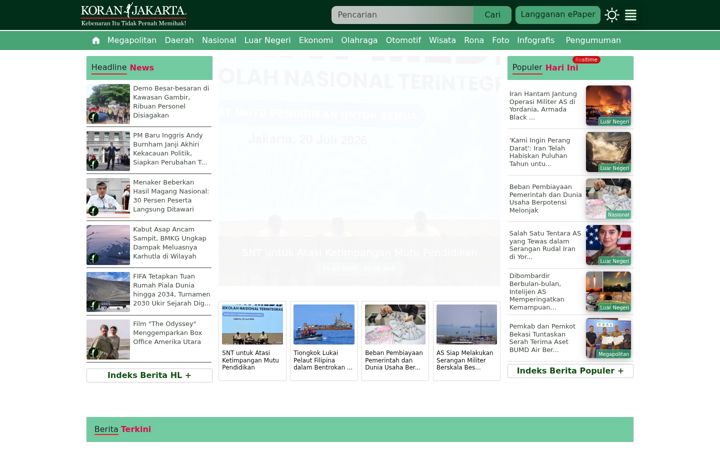Click Berita Terkini section heading

pyautogui.click(x=123, y=429)
